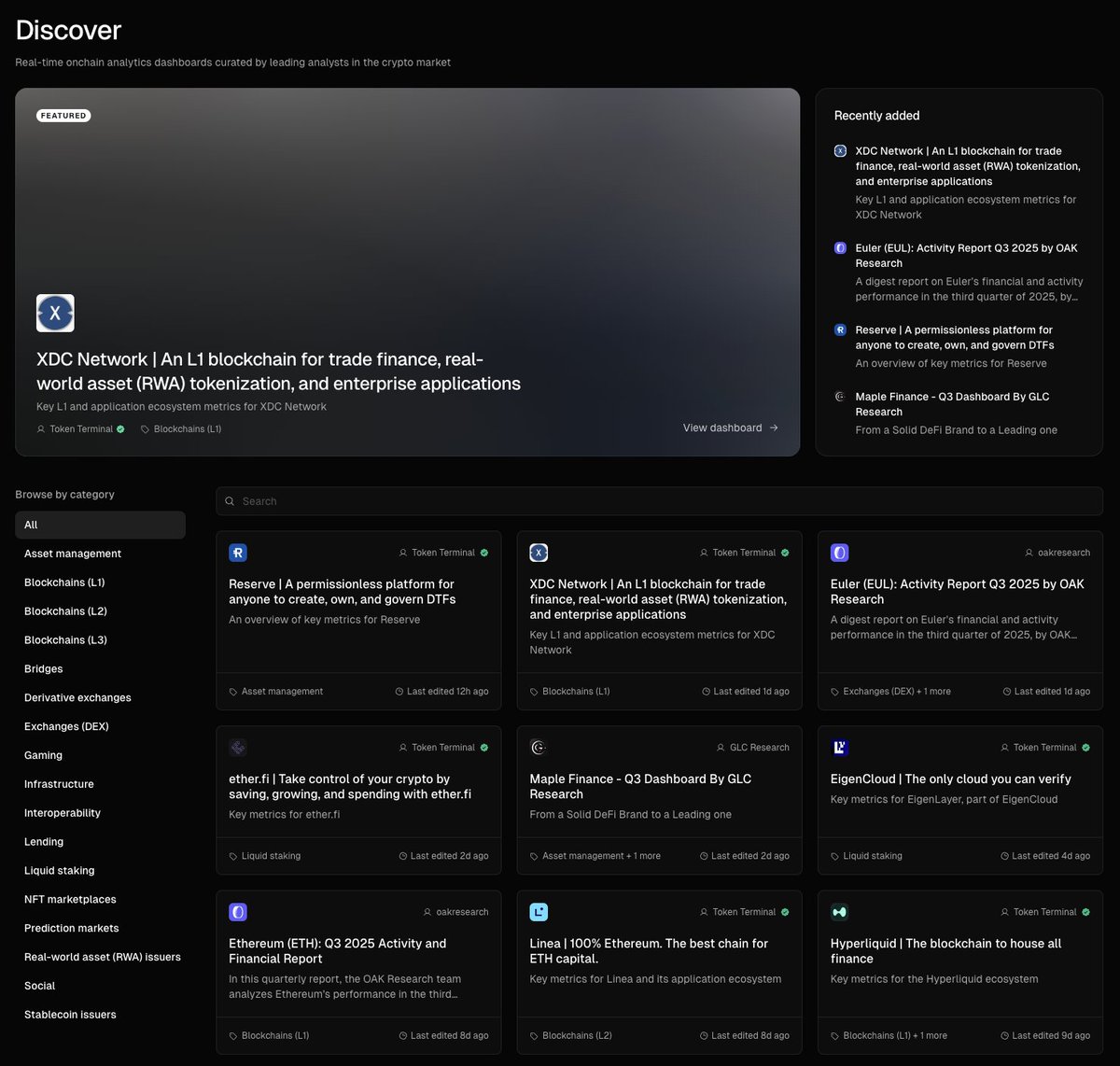Click the Hyperliquid logo icon in card
This screenshot has height=1066, width=1120.
click(839, 912)
